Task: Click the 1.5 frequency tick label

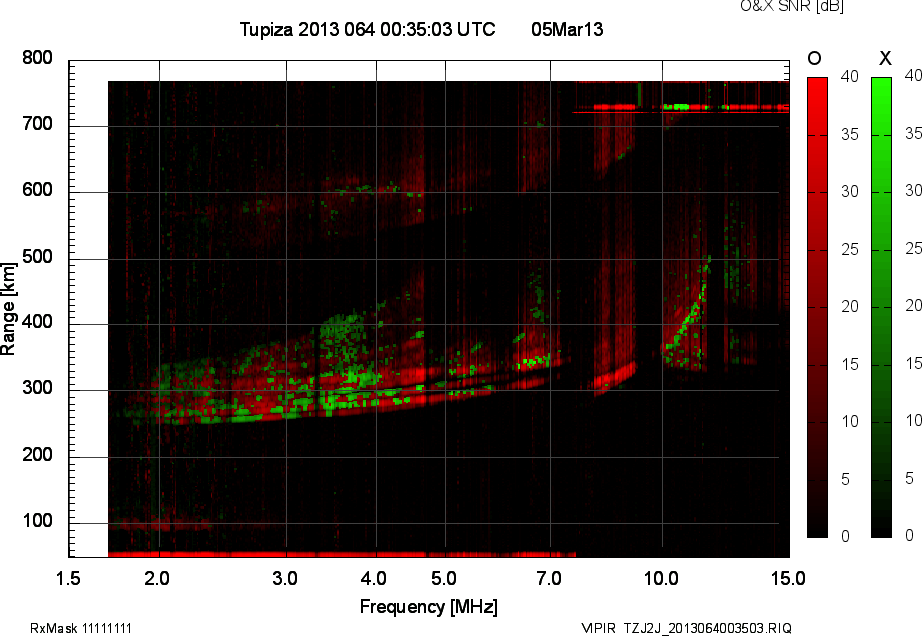Action: click(68, 578)
